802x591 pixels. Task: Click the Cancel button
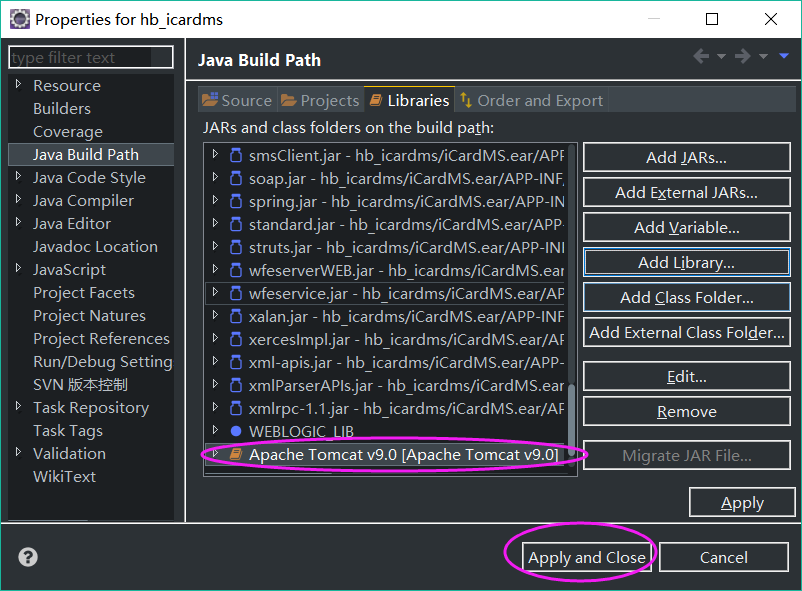click(x=724, y=557)
